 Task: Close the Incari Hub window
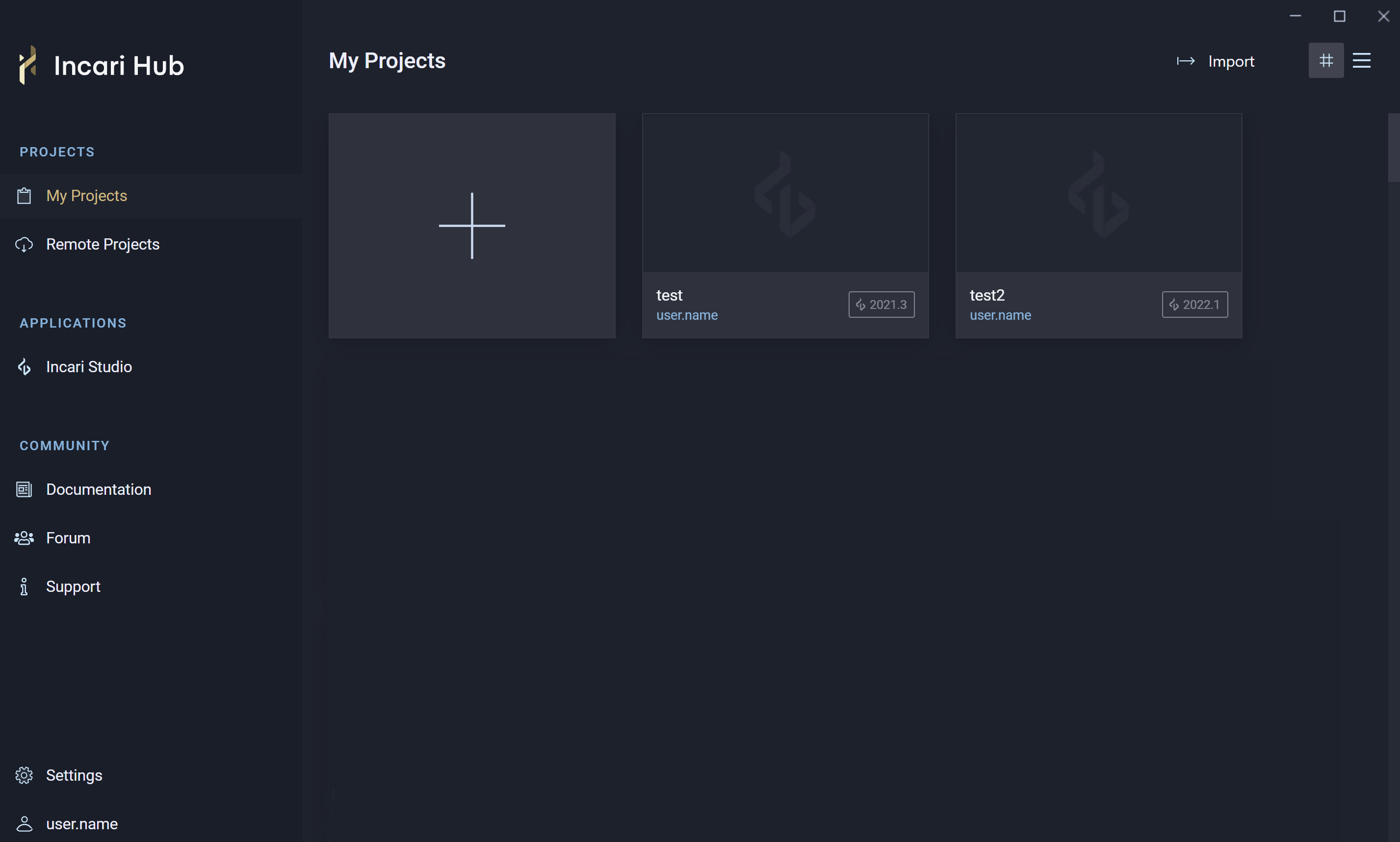[1383, 16]
